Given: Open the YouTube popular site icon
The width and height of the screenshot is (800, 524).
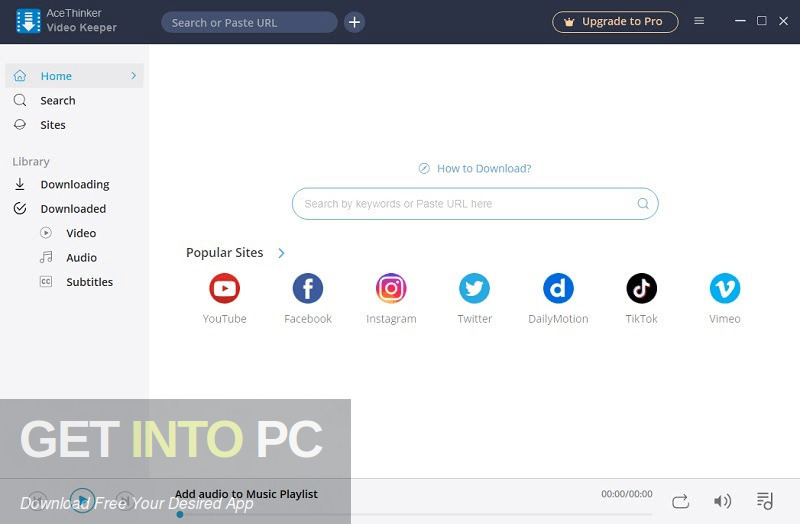Looking at the screenshot, I should pyautogui.click(x=224, y=288).
